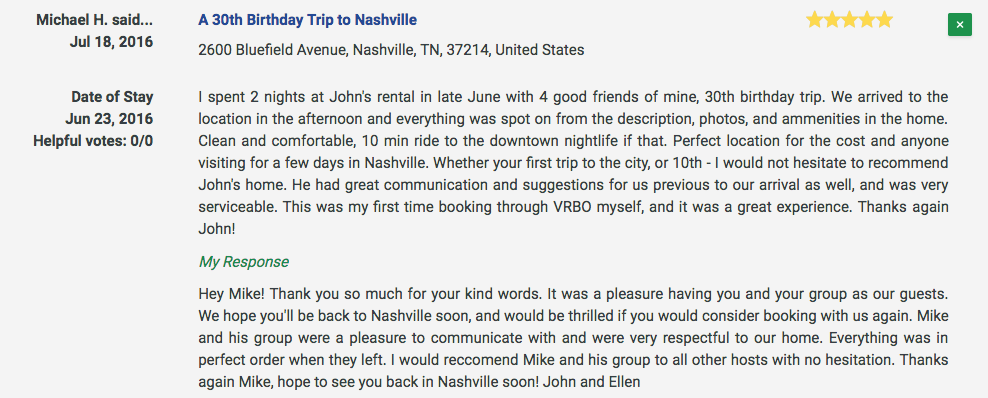The width and height of the screenshot is (988, 398).
Task: Click the 2600 Bluefield Avenue address line
Action: [391, 50]
